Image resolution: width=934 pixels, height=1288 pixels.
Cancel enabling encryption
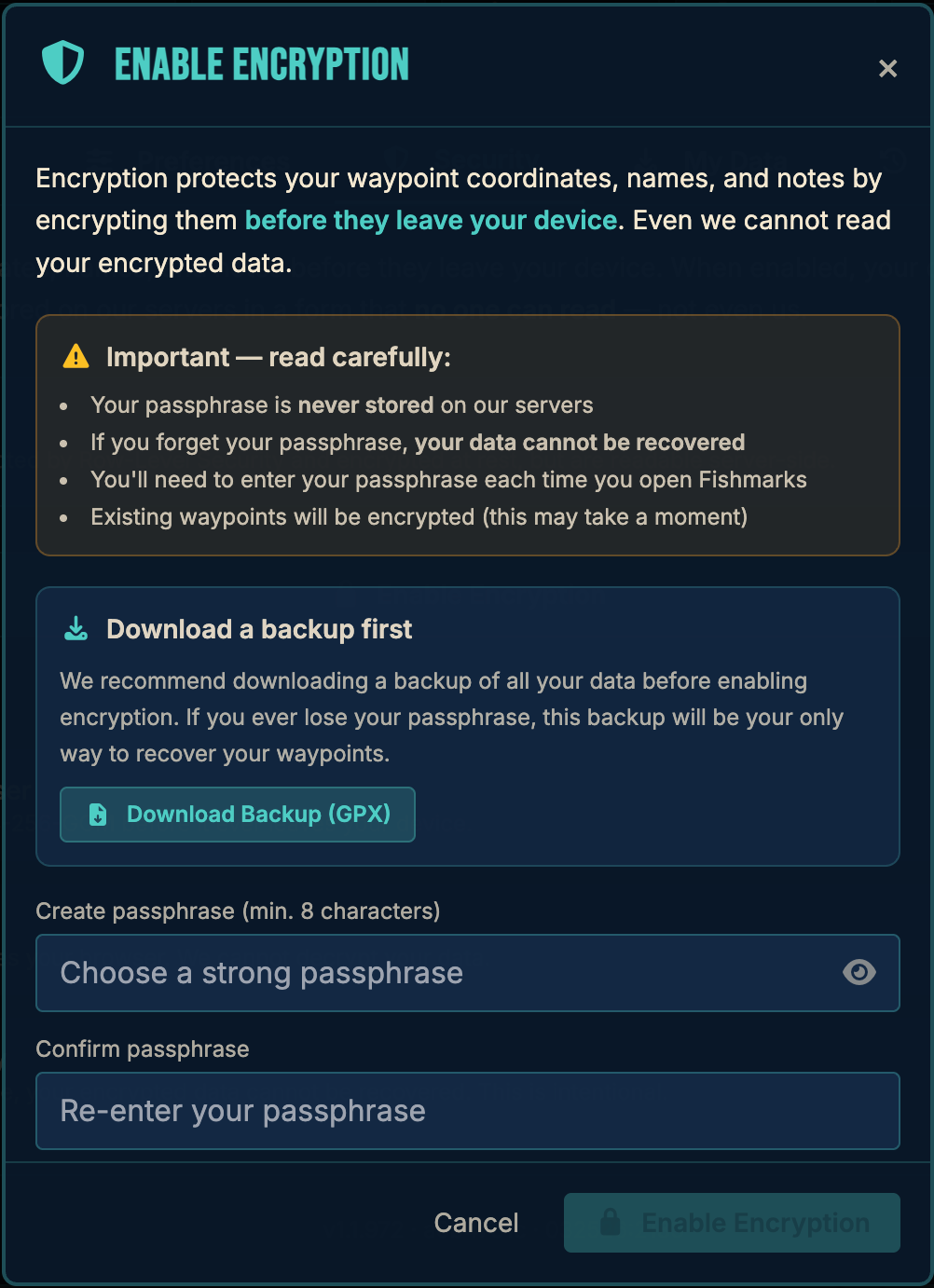[x=475, y=1222]
